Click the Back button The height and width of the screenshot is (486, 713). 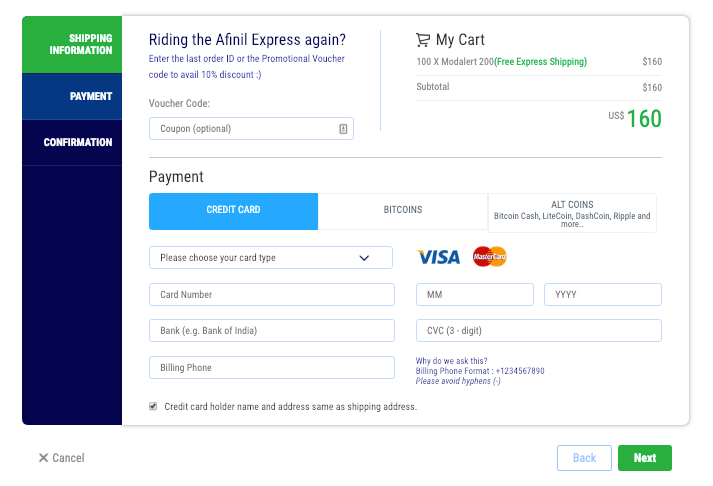584,458
